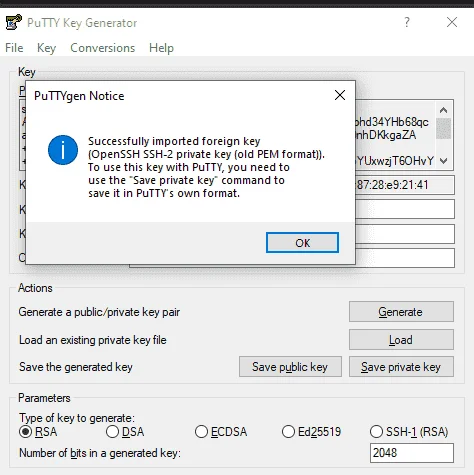Click the question mark help button
Viewport: 474px width, 475px height.
(x=407, y=22)
